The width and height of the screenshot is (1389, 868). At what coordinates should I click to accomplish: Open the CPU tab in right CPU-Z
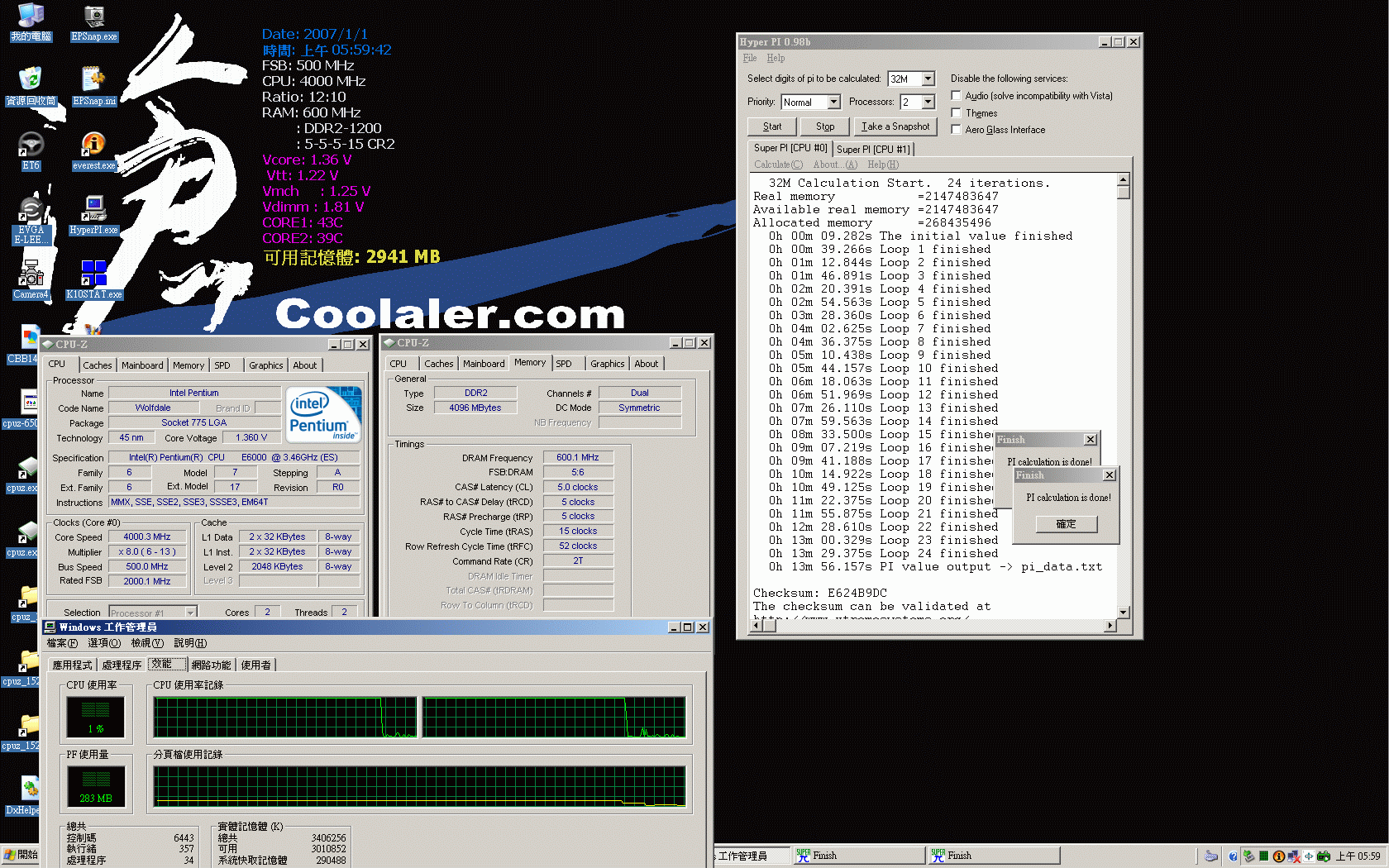click(399, 364)
